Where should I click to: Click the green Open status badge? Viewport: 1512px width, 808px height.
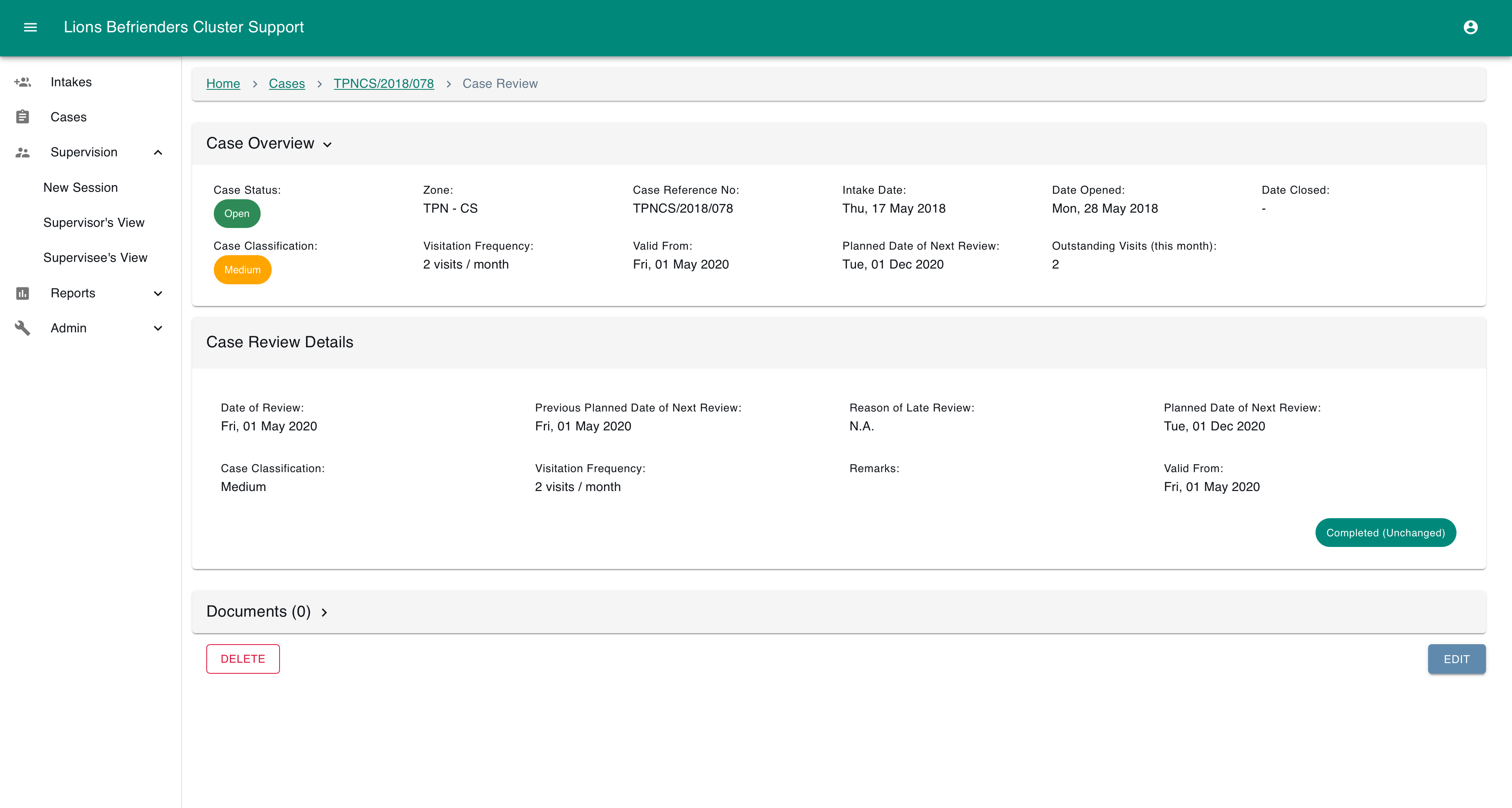(x=237, y=213)
